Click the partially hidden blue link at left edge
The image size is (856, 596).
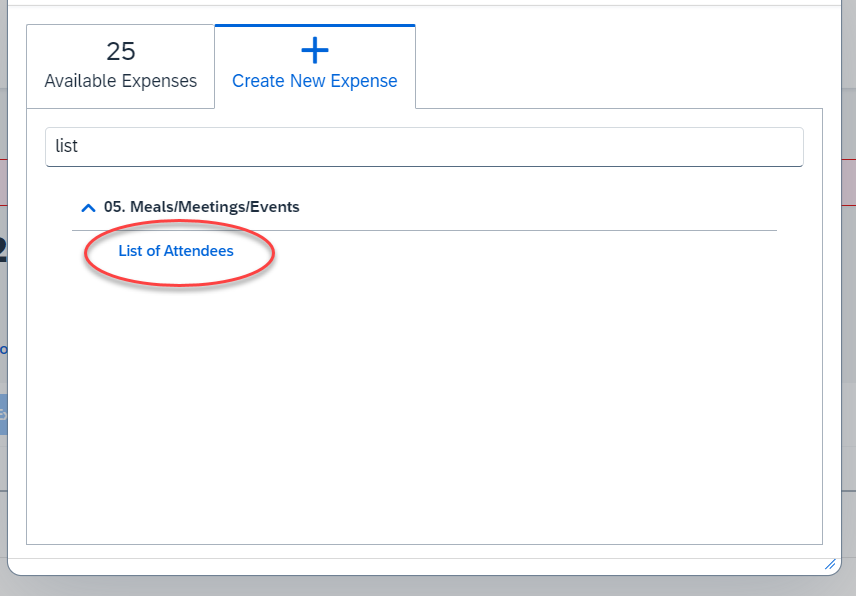click(3, 349)
